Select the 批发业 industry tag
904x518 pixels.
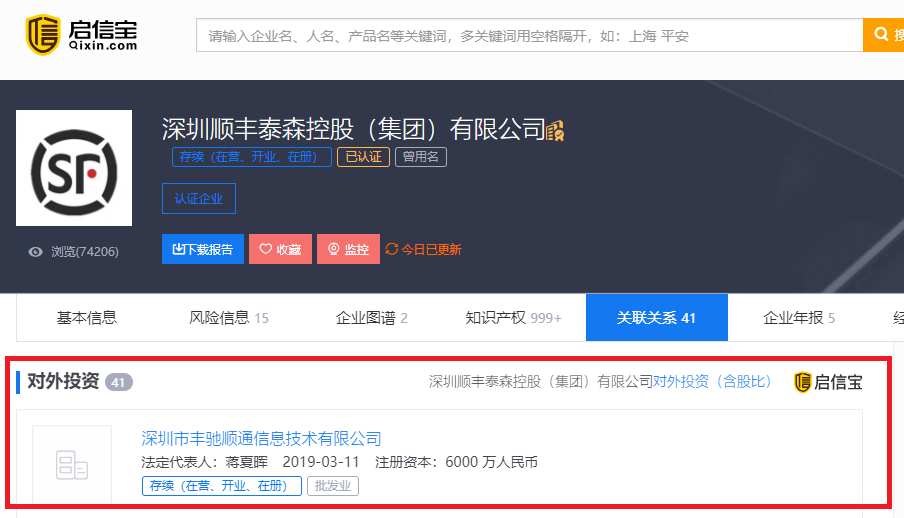coord(333,486)
